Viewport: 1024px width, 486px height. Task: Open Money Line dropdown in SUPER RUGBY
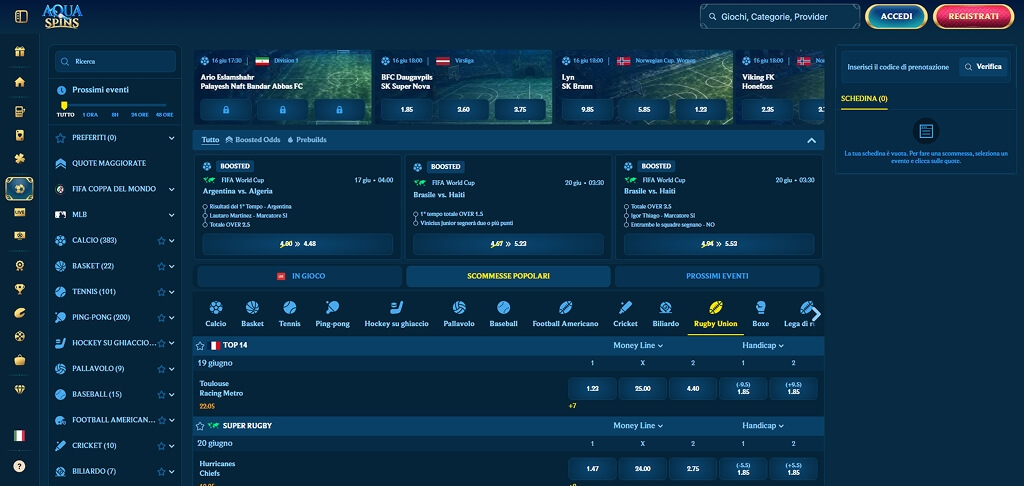pyautogui.click(x=638, y=426)
